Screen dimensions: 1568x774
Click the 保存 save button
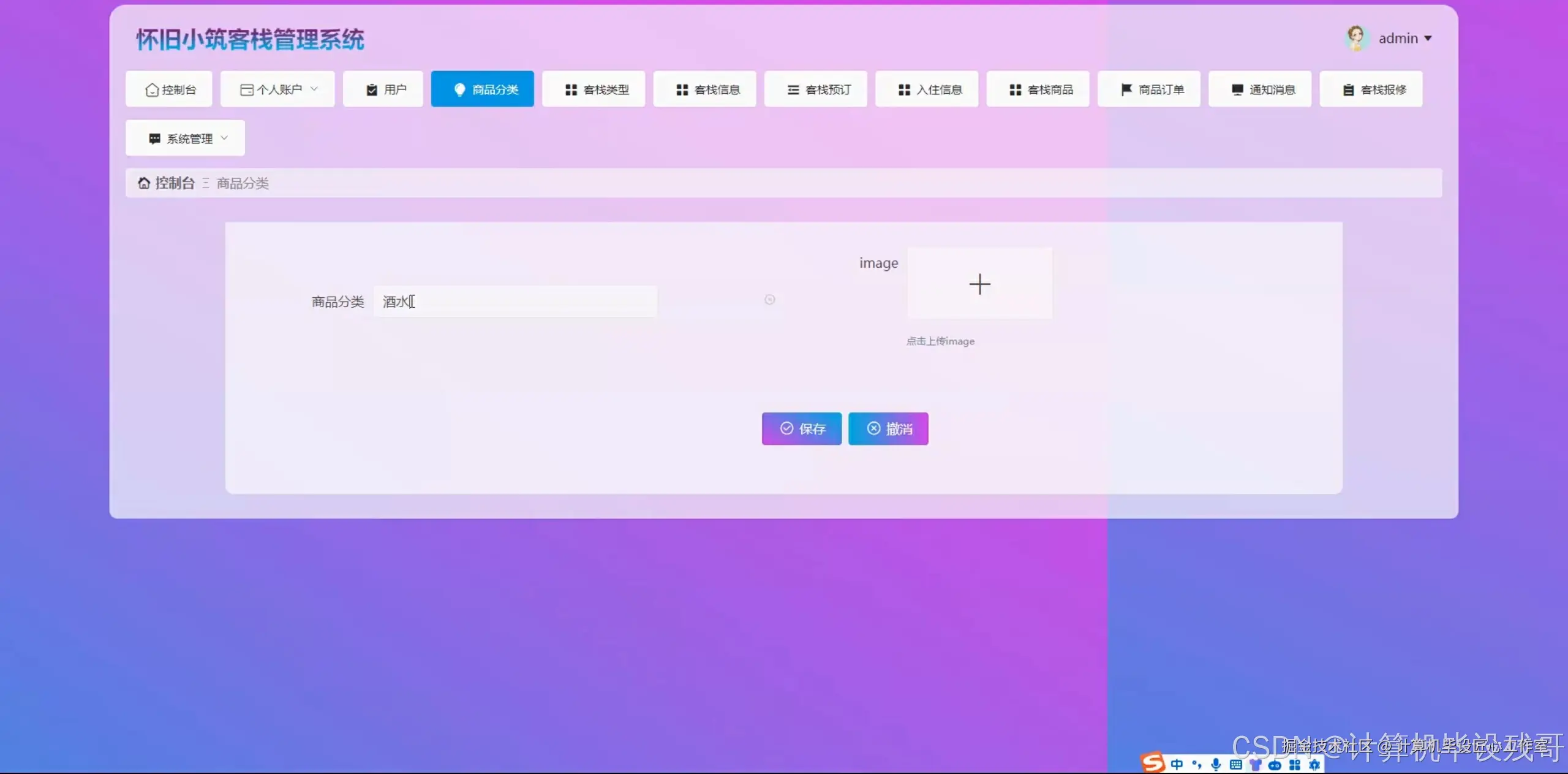coord(801,428)
